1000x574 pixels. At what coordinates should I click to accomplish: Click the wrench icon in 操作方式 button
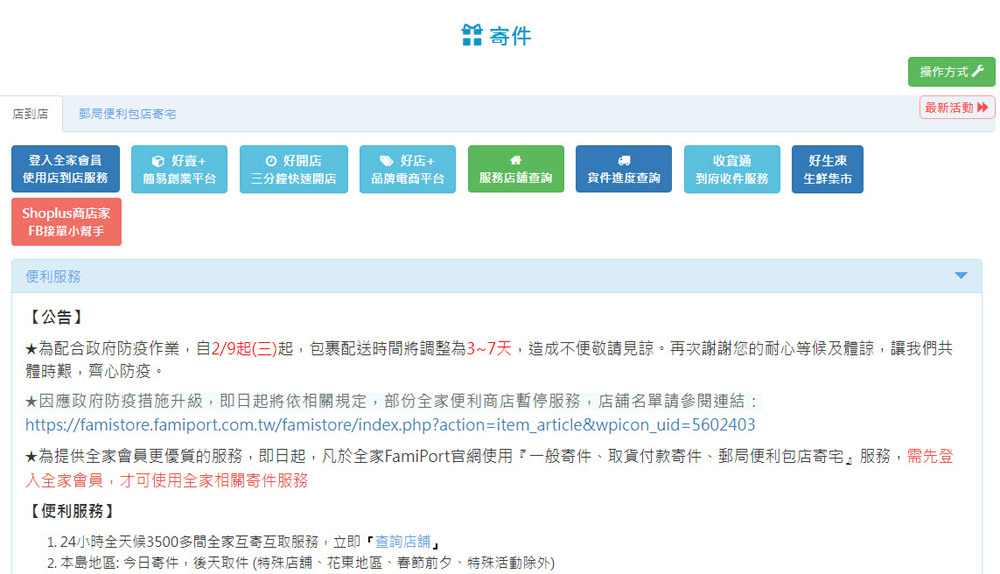coord(978,71)
